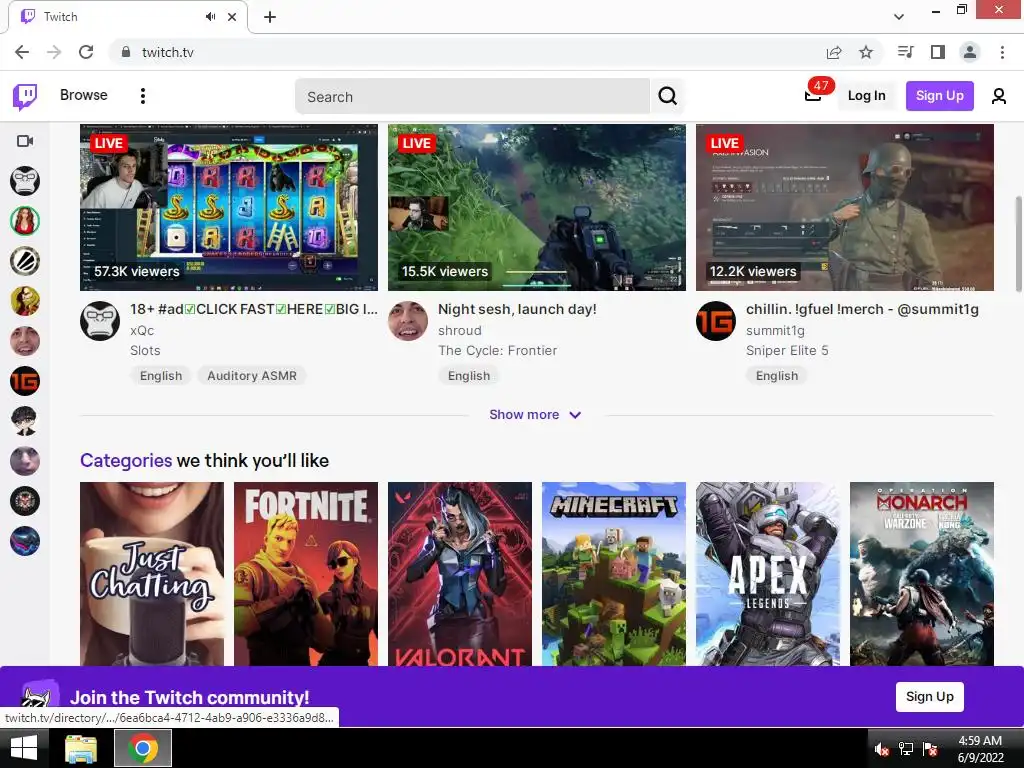Open the Sniper Elite 5 category link
The height and width of the screenshot is (768, 1024).
click(x=787, y=351)
